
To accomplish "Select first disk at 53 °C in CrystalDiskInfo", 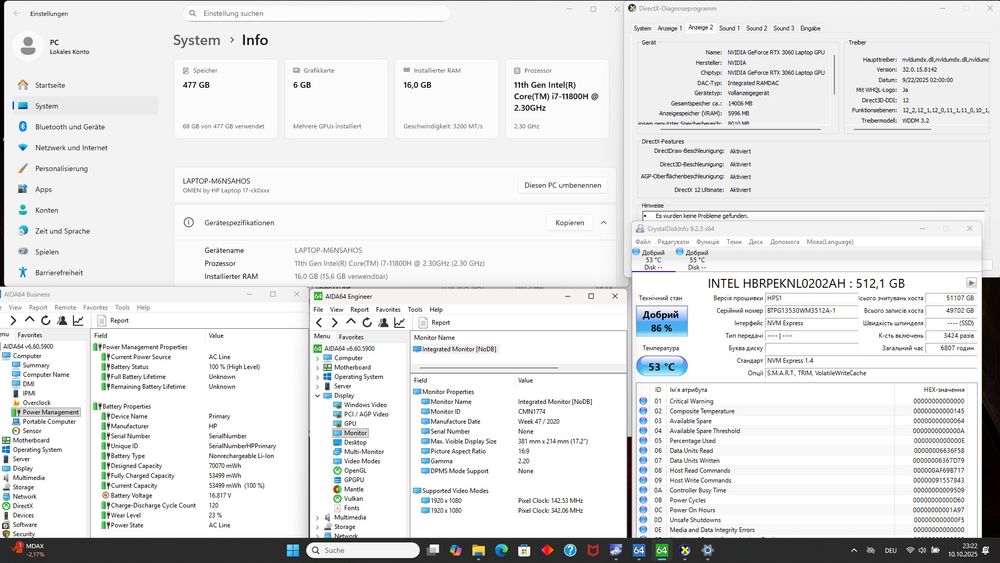I will click(650, 260).
